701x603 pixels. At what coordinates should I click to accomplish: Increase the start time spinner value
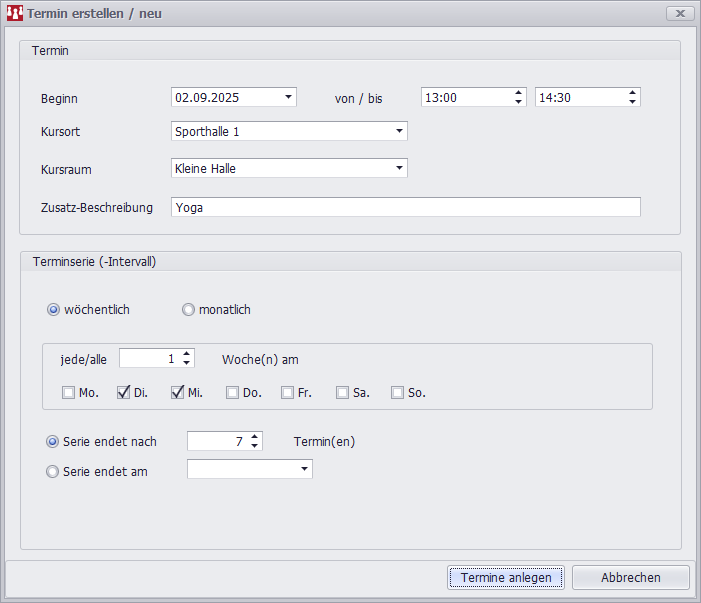[x=518, y=93]
